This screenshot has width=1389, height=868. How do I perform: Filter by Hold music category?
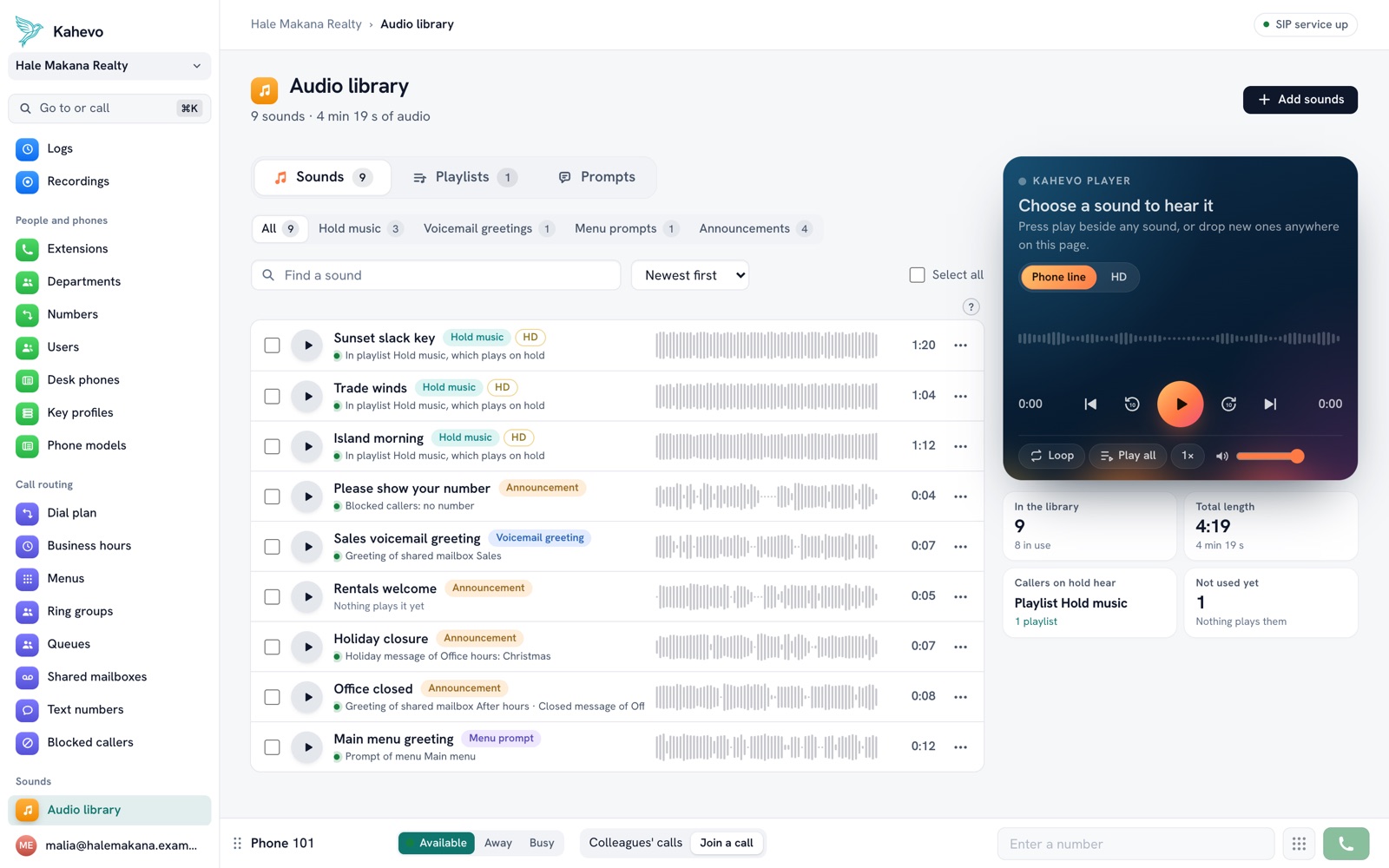coord(360,228)
